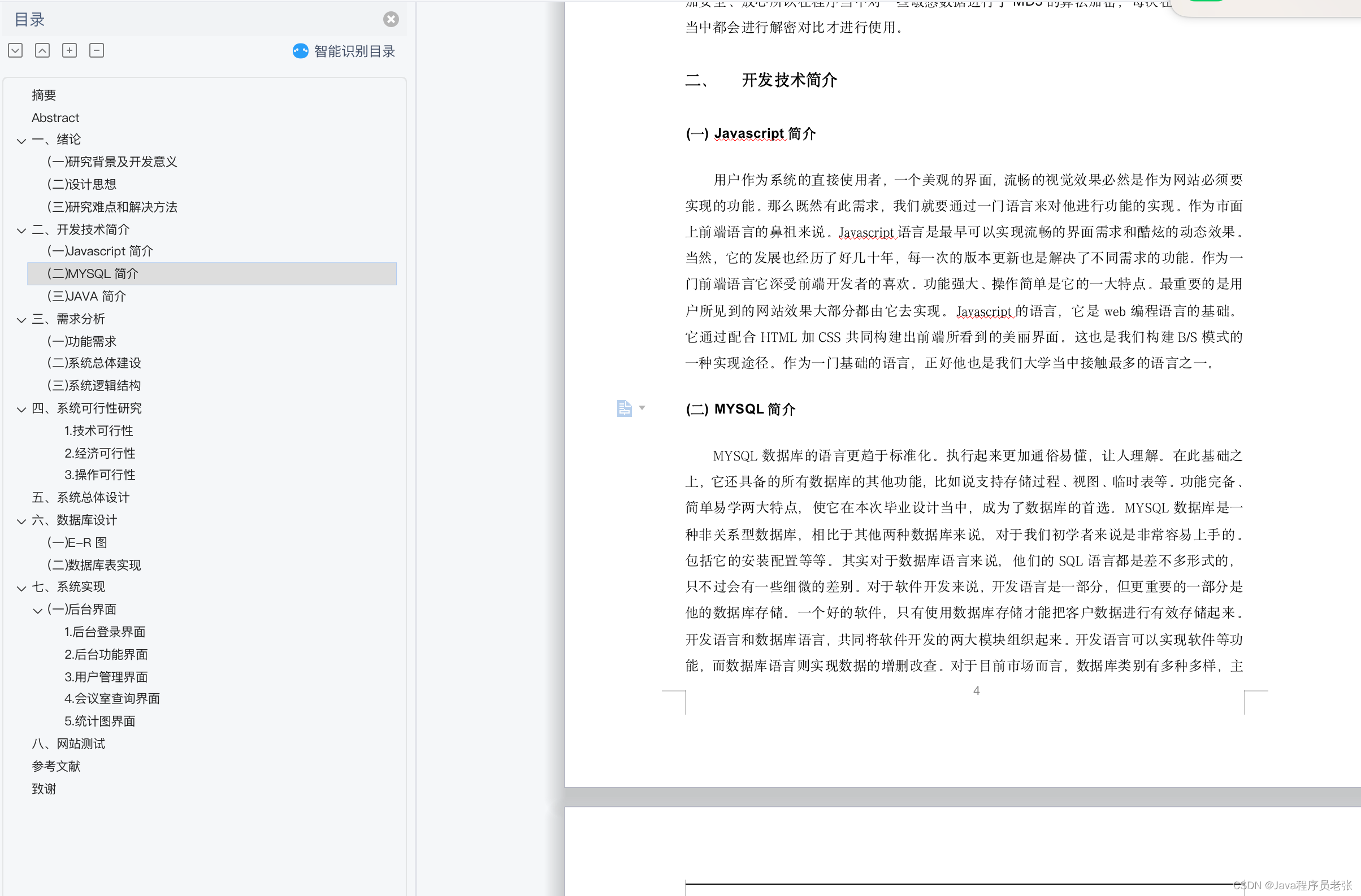Go to 2.后台功能界面 entry

pyautogui.click(x=106, y=654)
